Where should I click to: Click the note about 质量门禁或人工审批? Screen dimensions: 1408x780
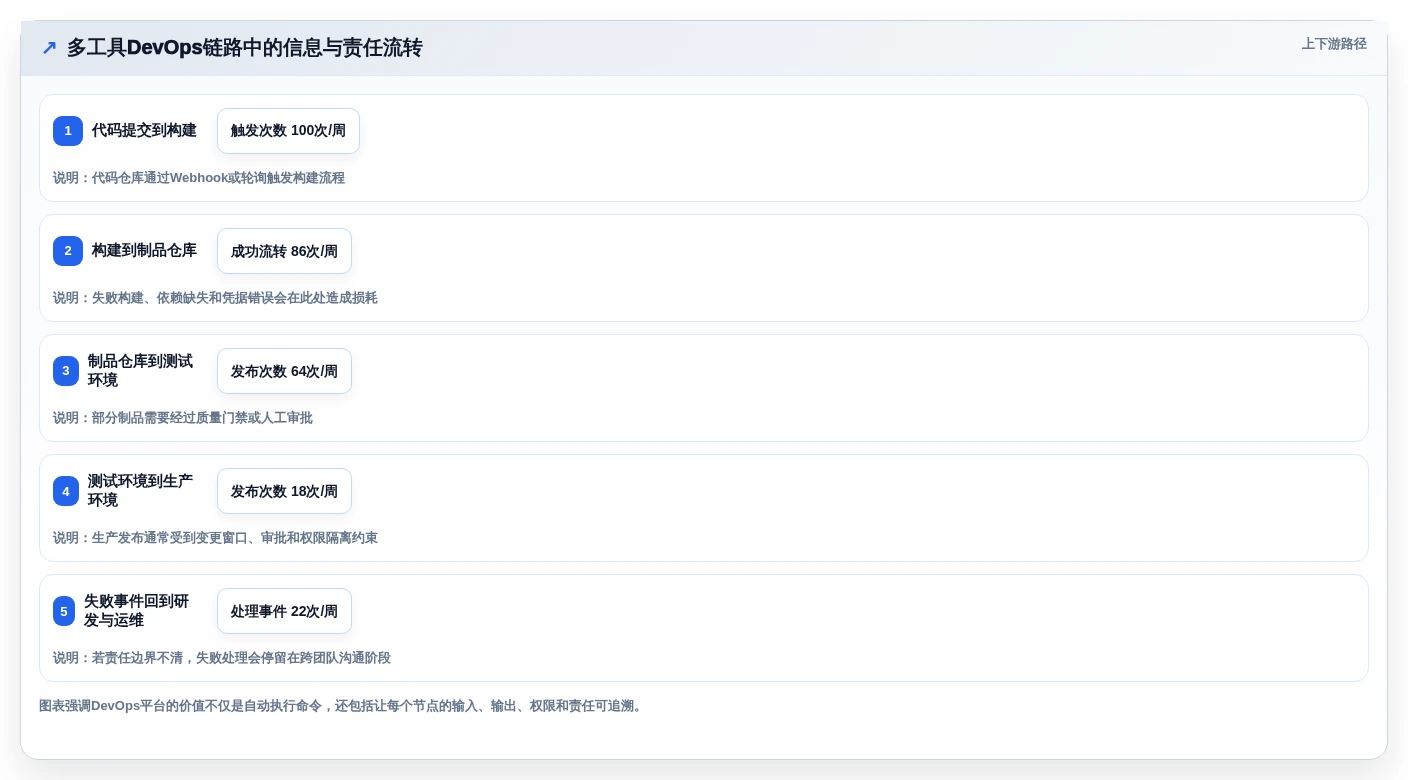(x=183, y=418)
